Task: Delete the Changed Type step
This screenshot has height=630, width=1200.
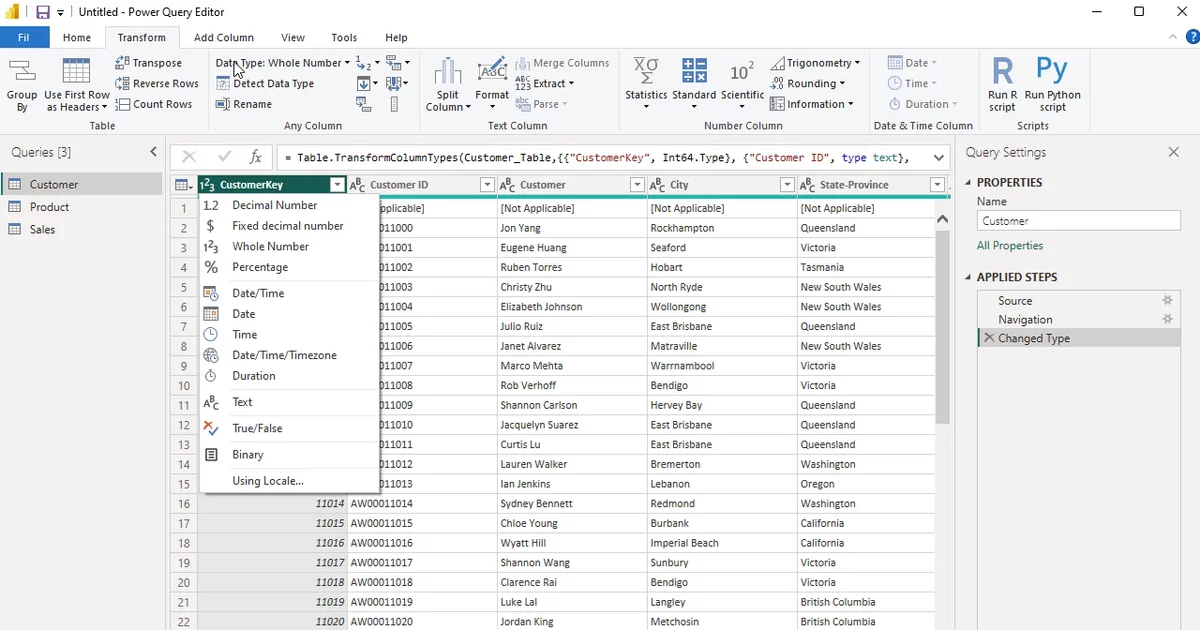Action: (989, 339)
